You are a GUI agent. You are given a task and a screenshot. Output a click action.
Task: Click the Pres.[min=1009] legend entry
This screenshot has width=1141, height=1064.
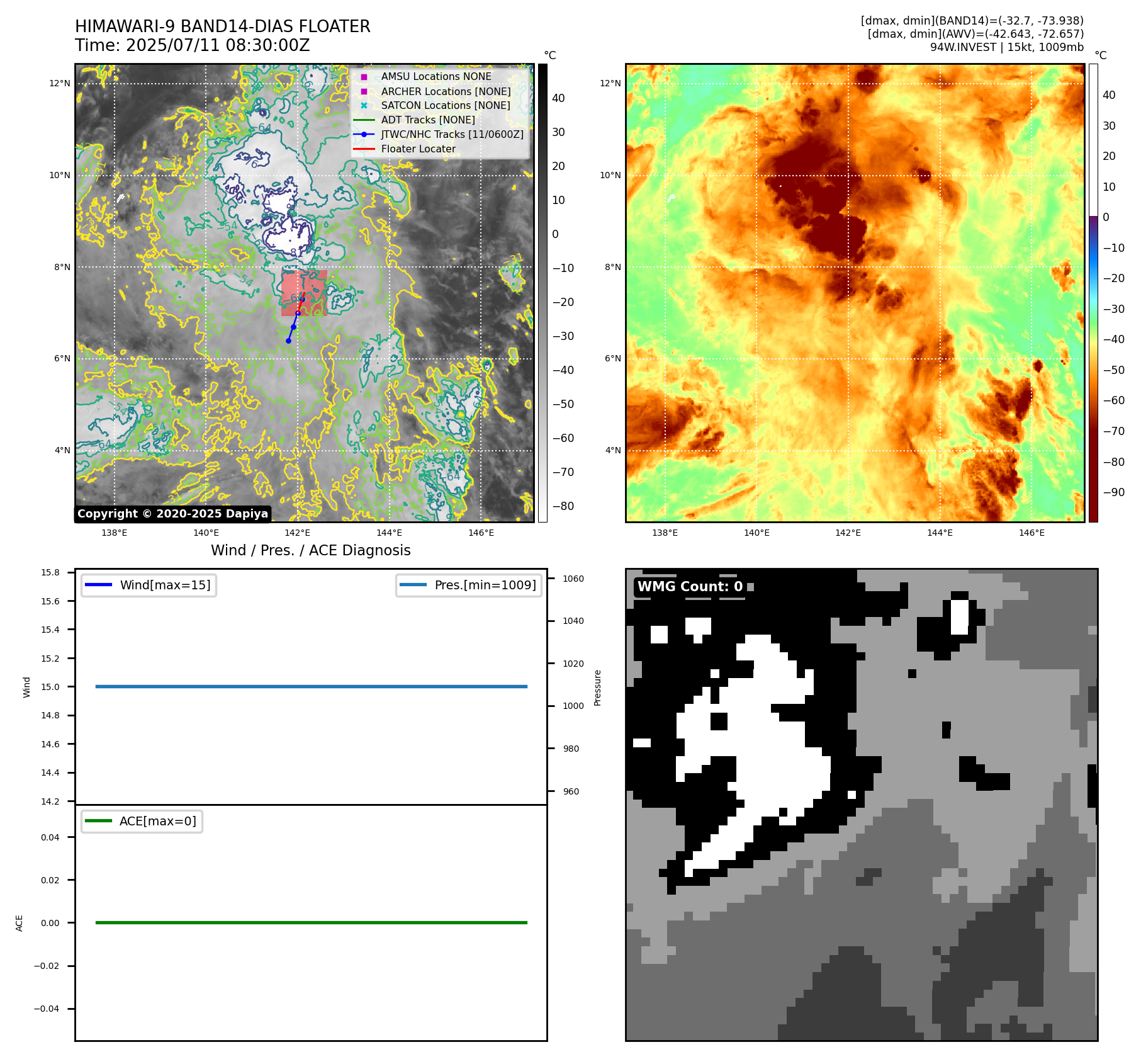(469, 585)
